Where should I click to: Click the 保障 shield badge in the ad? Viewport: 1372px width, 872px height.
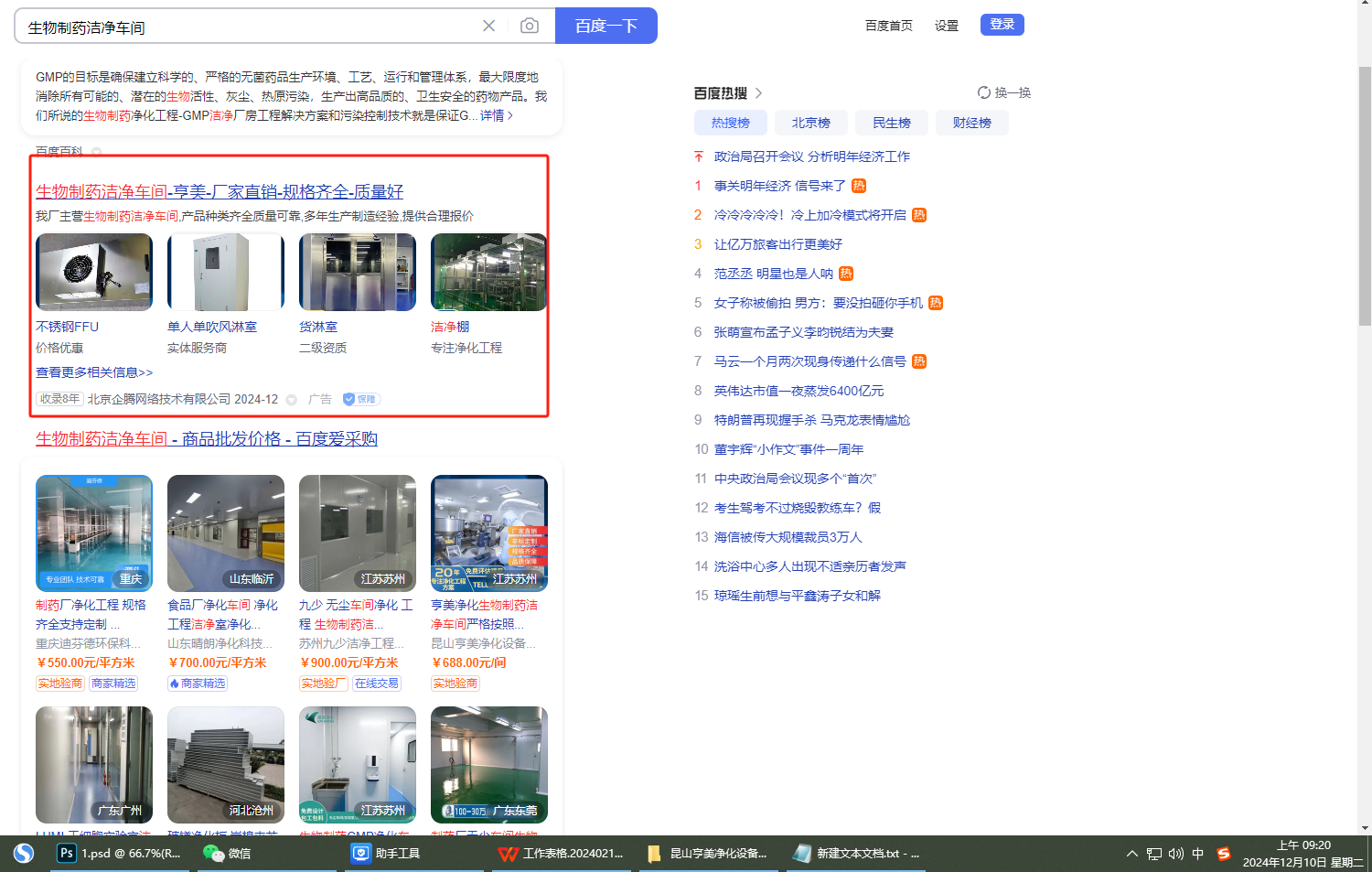pos(361,399)
